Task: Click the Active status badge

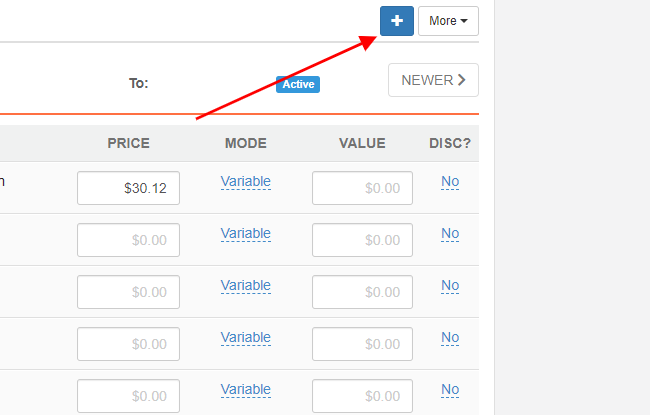Action: pos(298,84)
